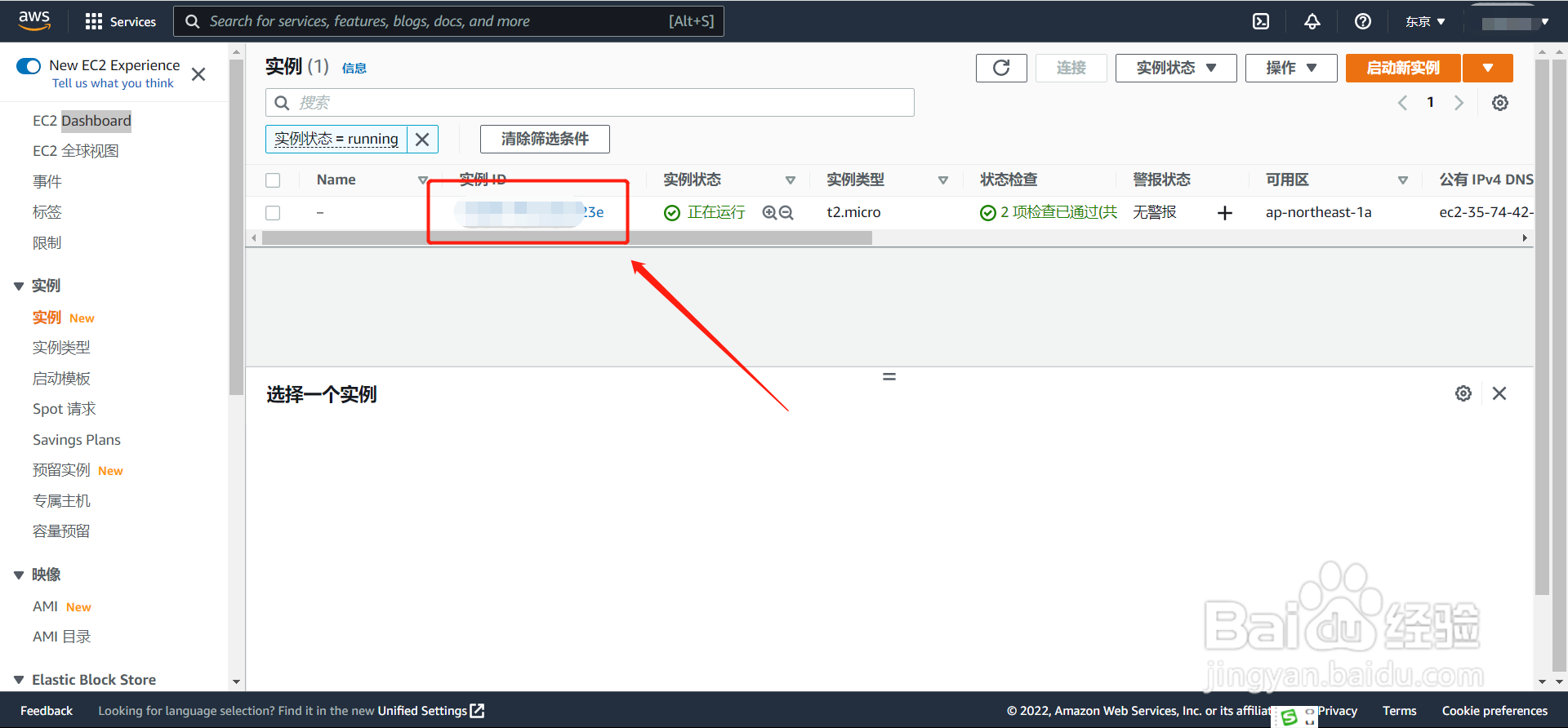Screen dimensions: 1568x728
Task: Open Spot 请求 in sidebar
Action: click(65, 409)
